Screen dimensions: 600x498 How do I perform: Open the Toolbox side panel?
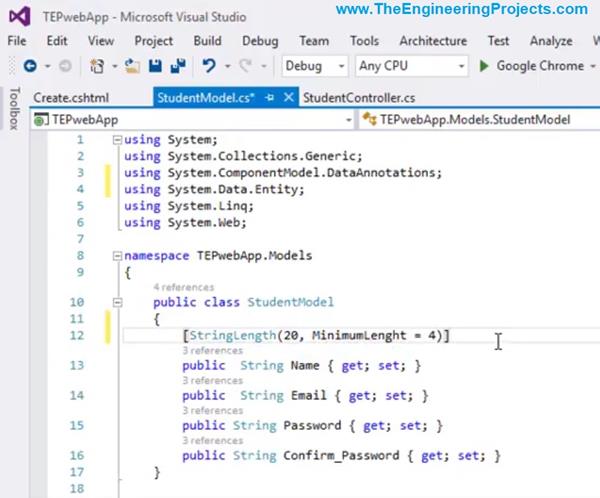click(x=14, y=108)
